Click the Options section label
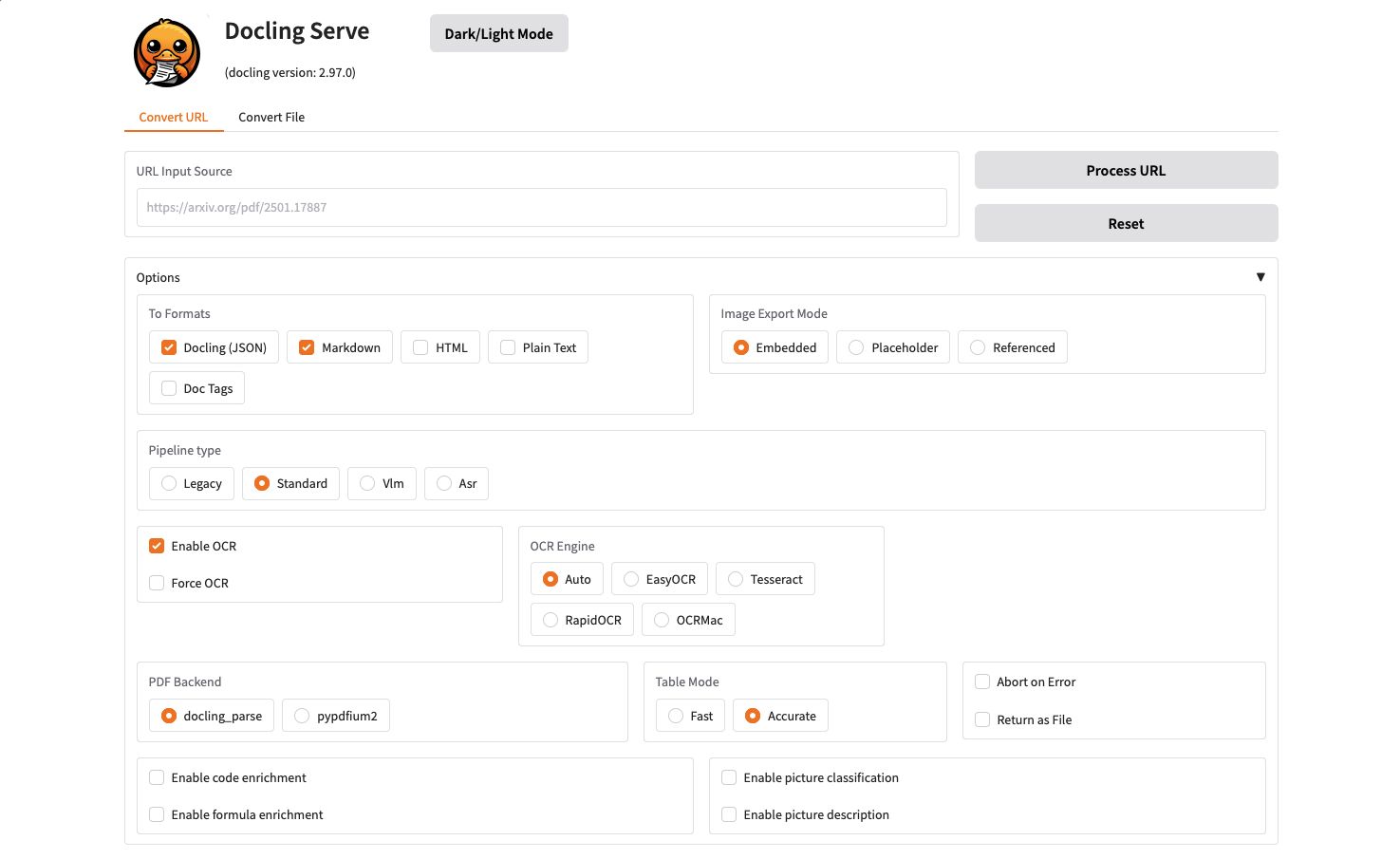Screen dimensions: 1400x859 (x=158, y=277)
